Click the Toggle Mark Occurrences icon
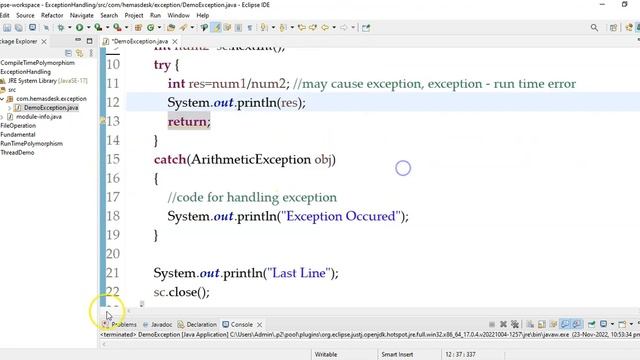 (x=217, y=28)
